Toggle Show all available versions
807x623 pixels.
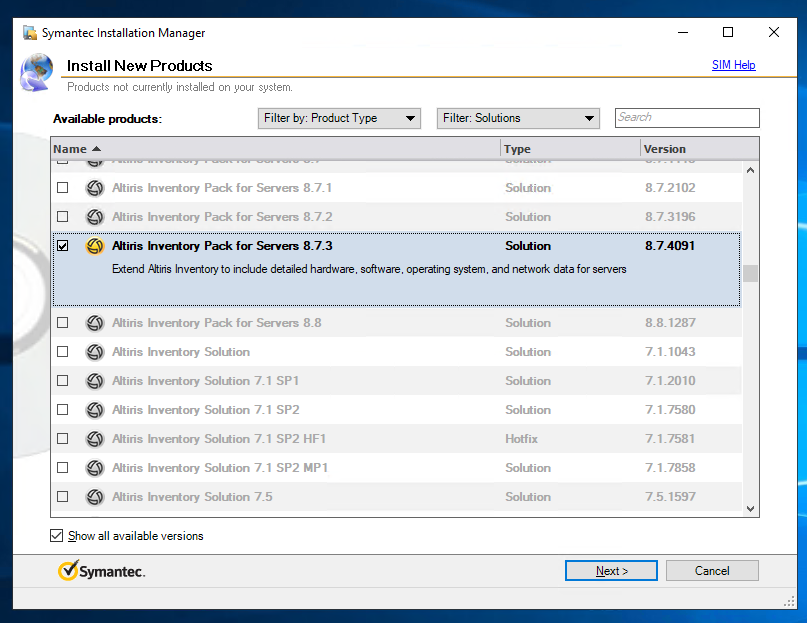point(57,535)
